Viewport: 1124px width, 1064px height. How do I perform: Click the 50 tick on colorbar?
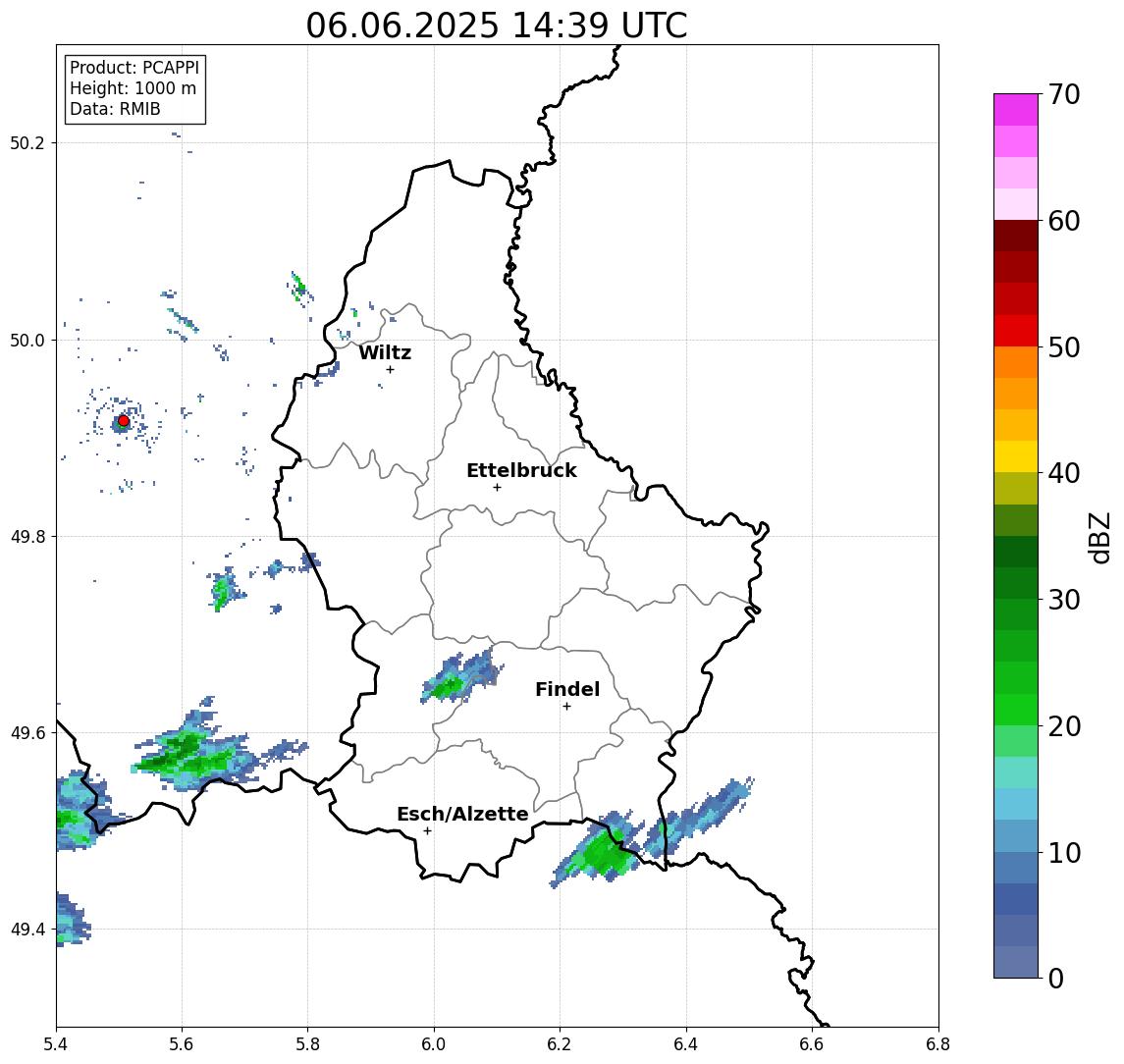(x=1064, y=347)
